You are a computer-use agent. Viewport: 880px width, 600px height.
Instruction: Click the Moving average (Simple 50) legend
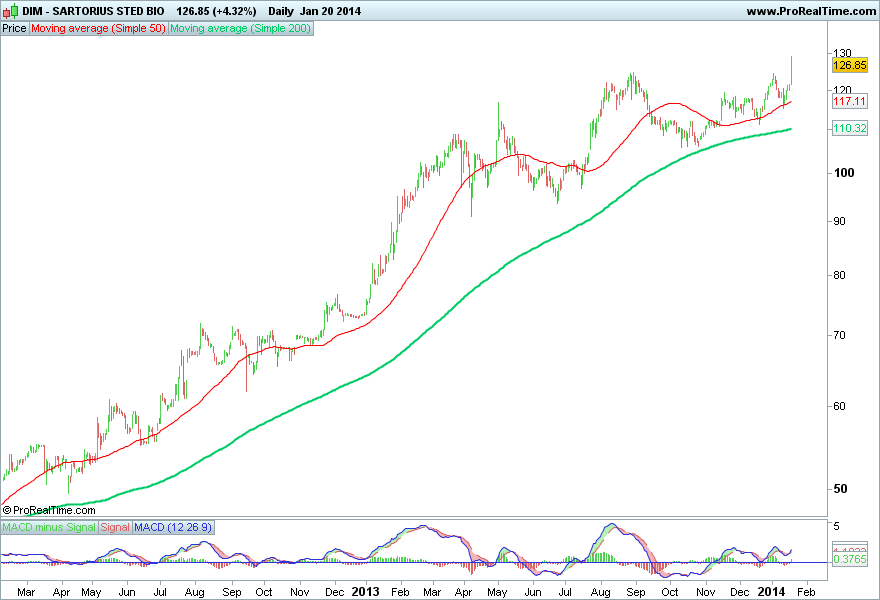click(98, 29)
